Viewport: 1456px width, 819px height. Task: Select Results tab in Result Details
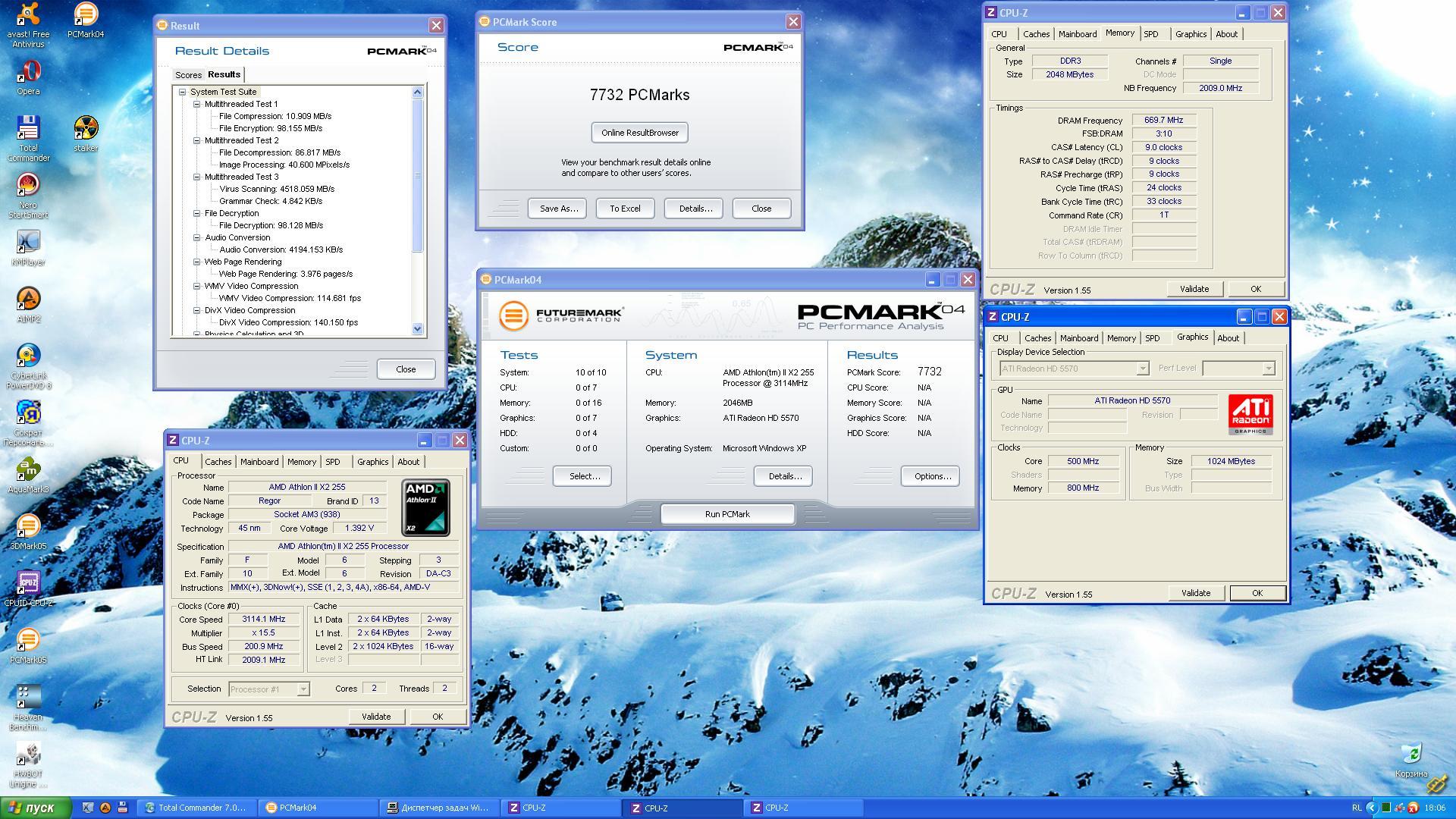point(224,74)
